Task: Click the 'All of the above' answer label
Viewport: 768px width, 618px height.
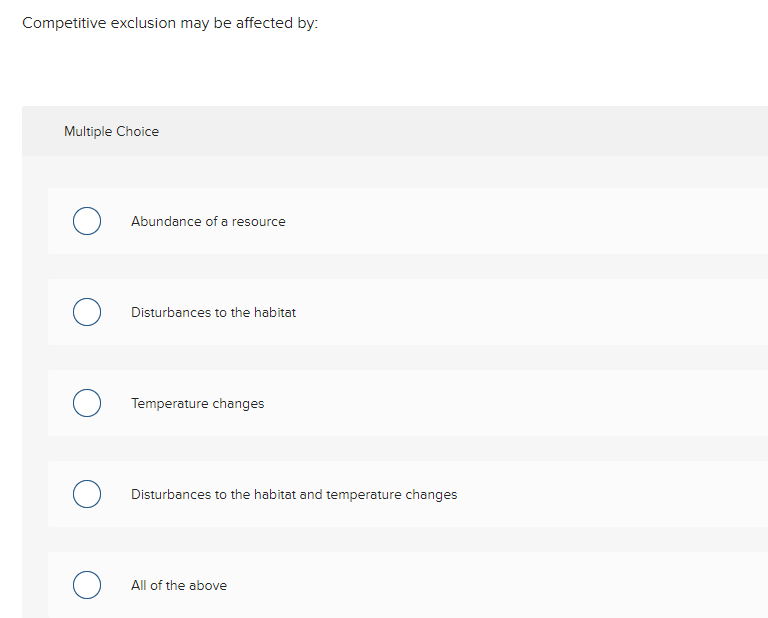Action: (178, 586)
